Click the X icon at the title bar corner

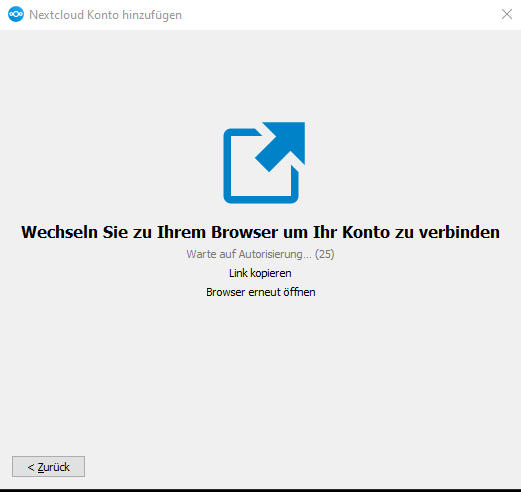tap(507, 14)
